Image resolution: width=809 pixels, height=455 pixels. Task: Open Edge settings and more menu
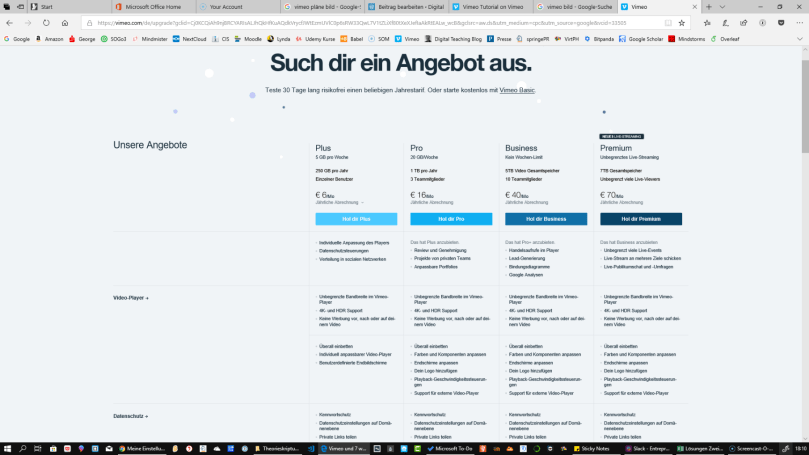click(x=799, y=23)
